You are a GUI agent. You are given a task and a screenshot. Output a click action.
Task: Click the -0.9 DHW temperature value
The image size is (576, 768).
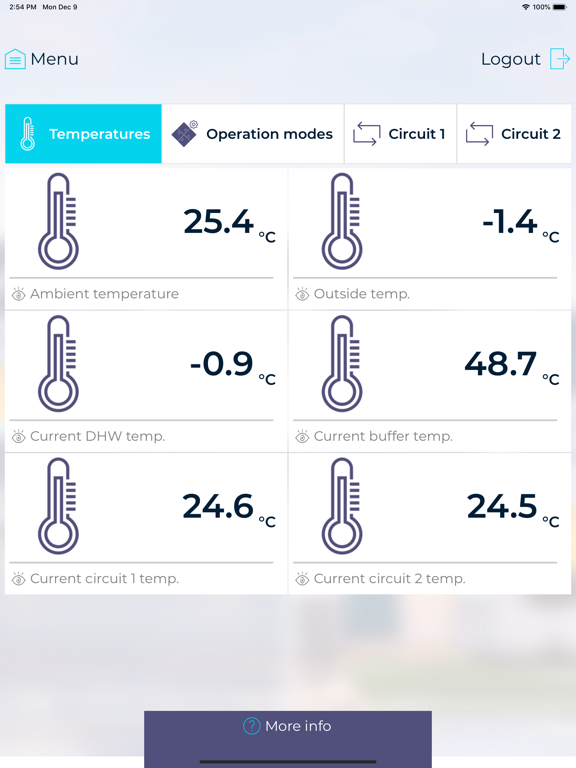pos(221,363)
